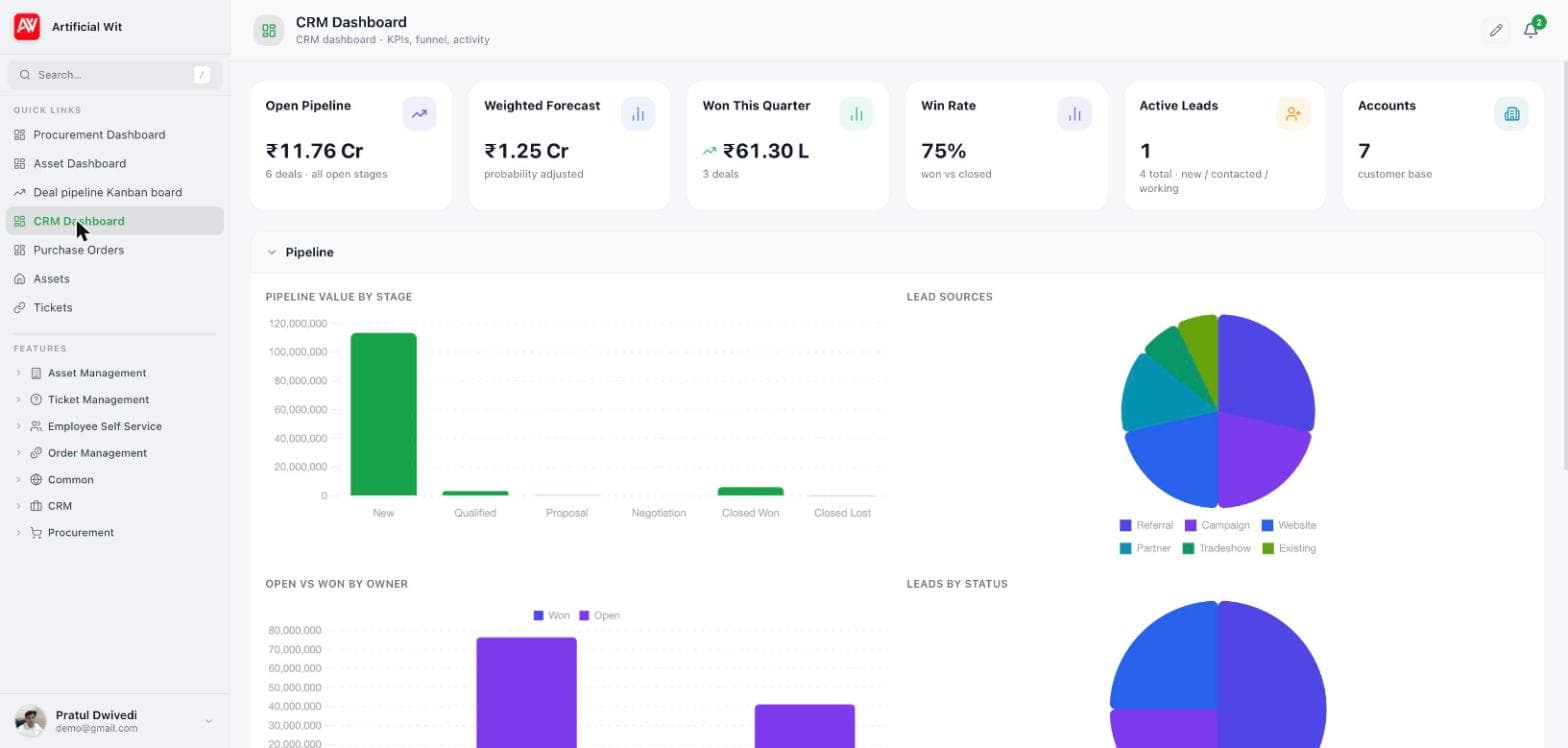Toggle the Open series in owner chart legend
Viewport: 1568px width, 748px height.
pyautogui.click(x=600, y=616)
